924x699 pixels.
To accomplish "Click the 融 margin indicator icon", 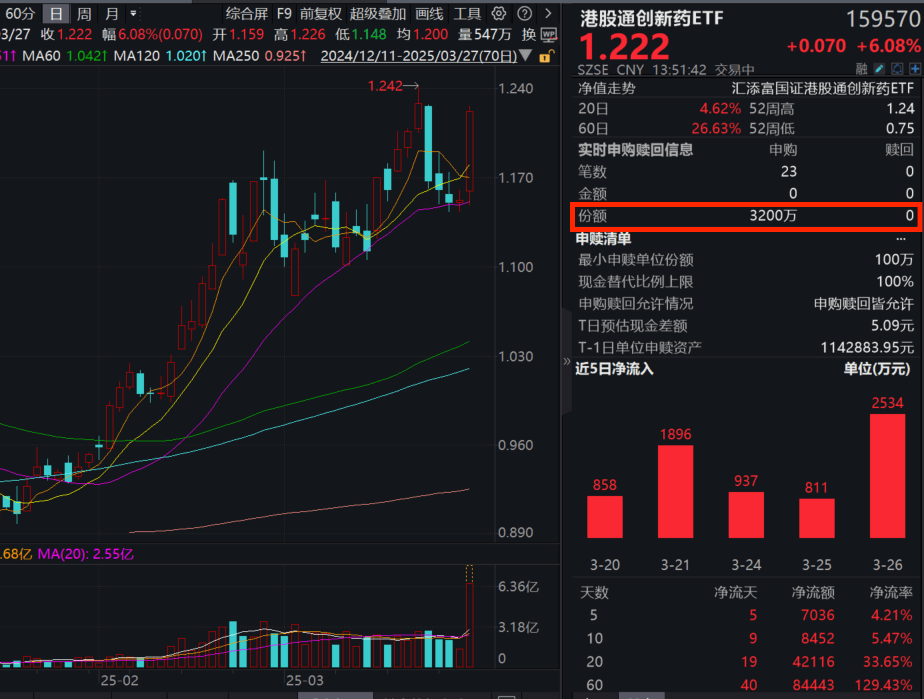I will tap(863, 68).
